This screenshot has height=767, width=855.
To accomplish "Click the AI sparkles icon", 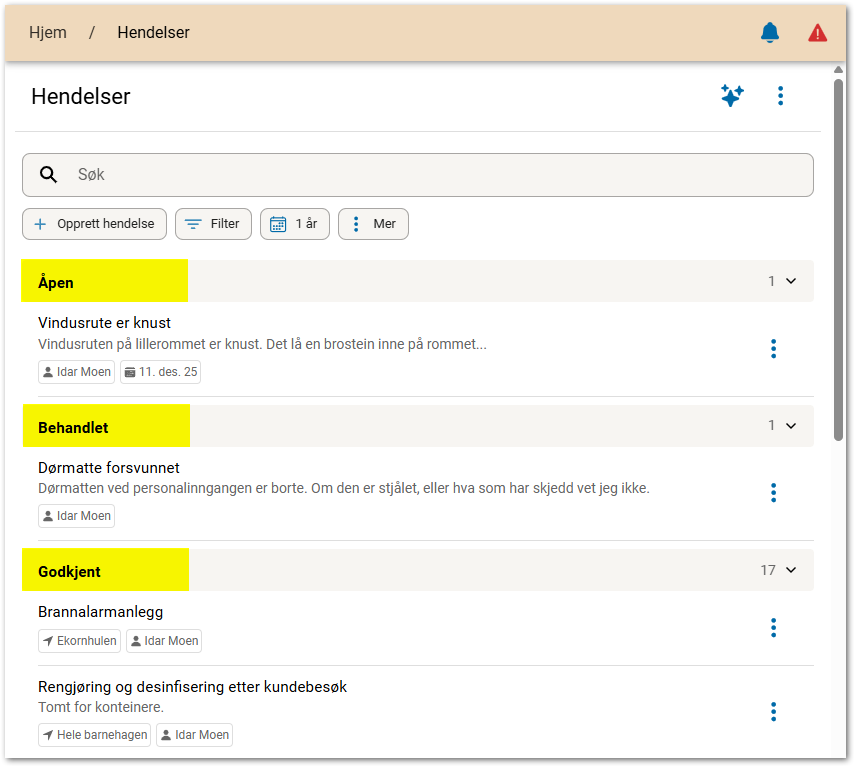I will tap(732, 96).
